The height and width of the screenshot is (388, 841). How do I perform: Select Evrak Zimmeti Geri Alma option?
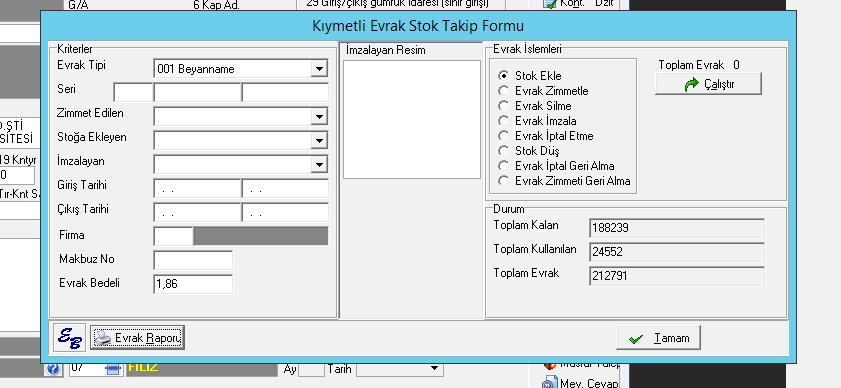(504, 181)
